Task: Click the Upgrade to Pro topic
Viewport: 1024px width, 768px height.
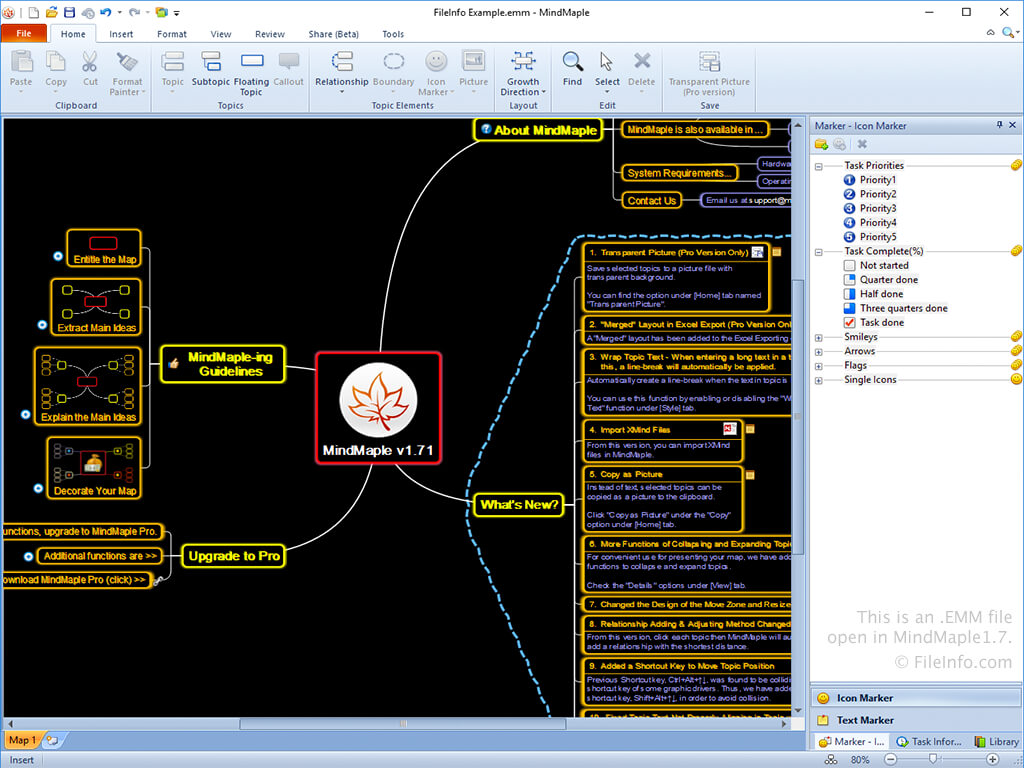Action: pyautogui.click(x=234, y=556)
